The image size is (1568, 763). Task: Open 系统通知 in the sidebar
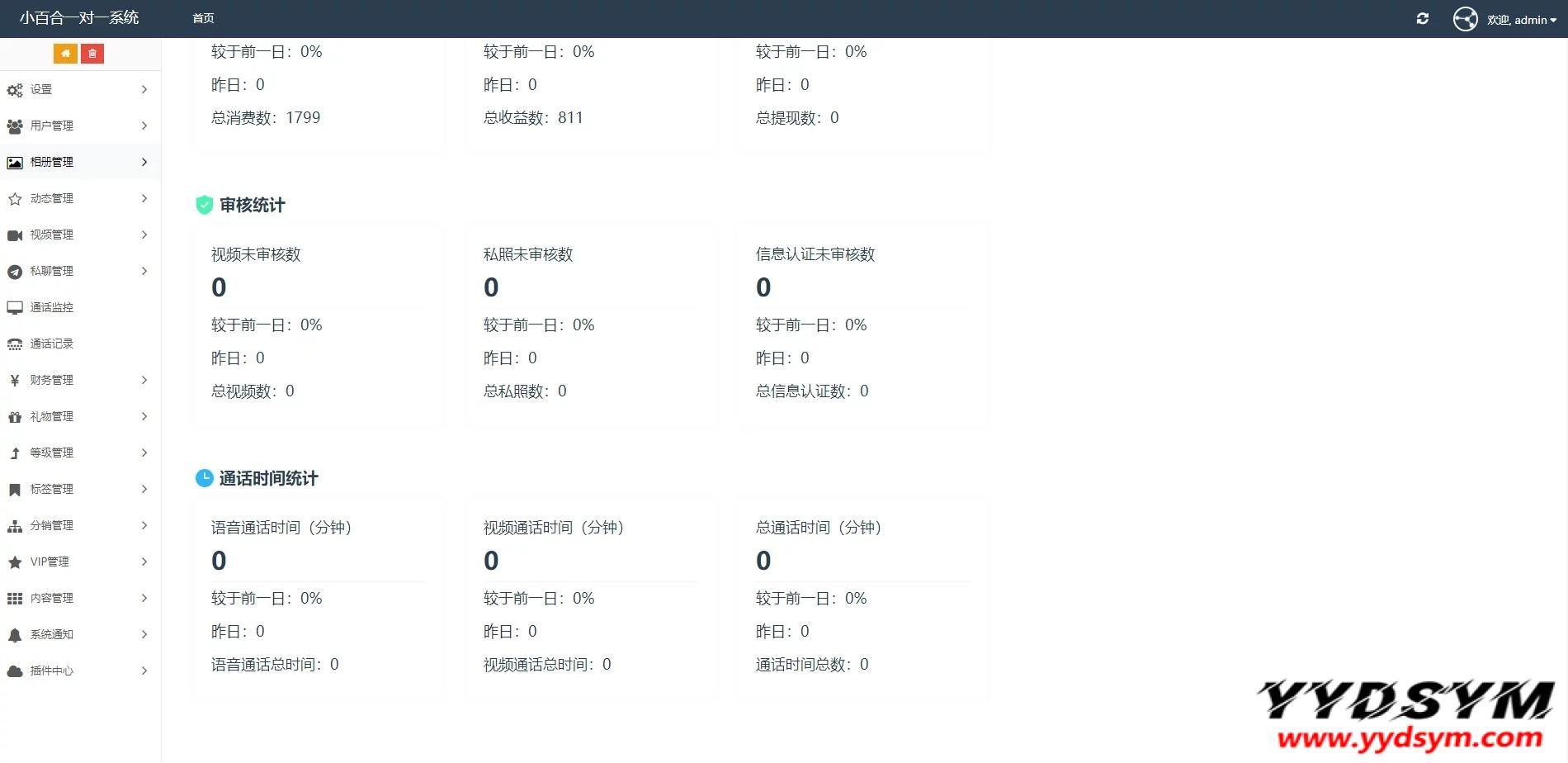(x=80, y=634)
